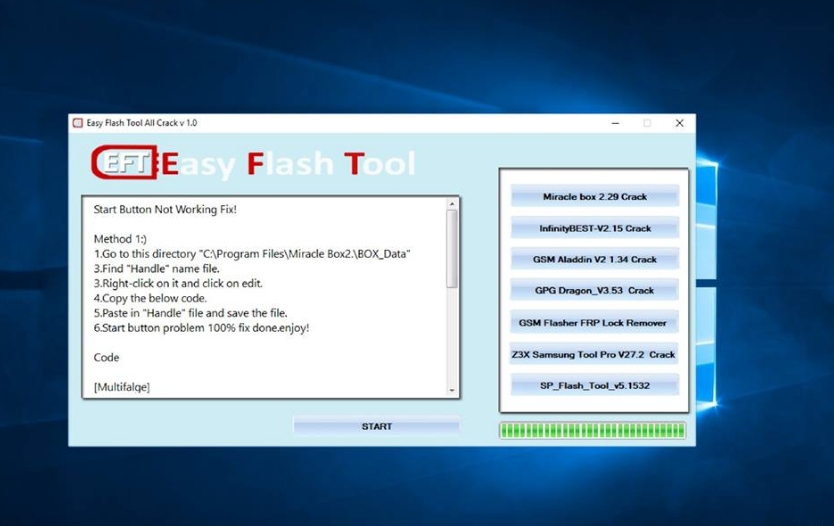Viewport: 834px width, 526px height.
Task: Click the Easy Flash Tool title bar icon
Action: 78,123
